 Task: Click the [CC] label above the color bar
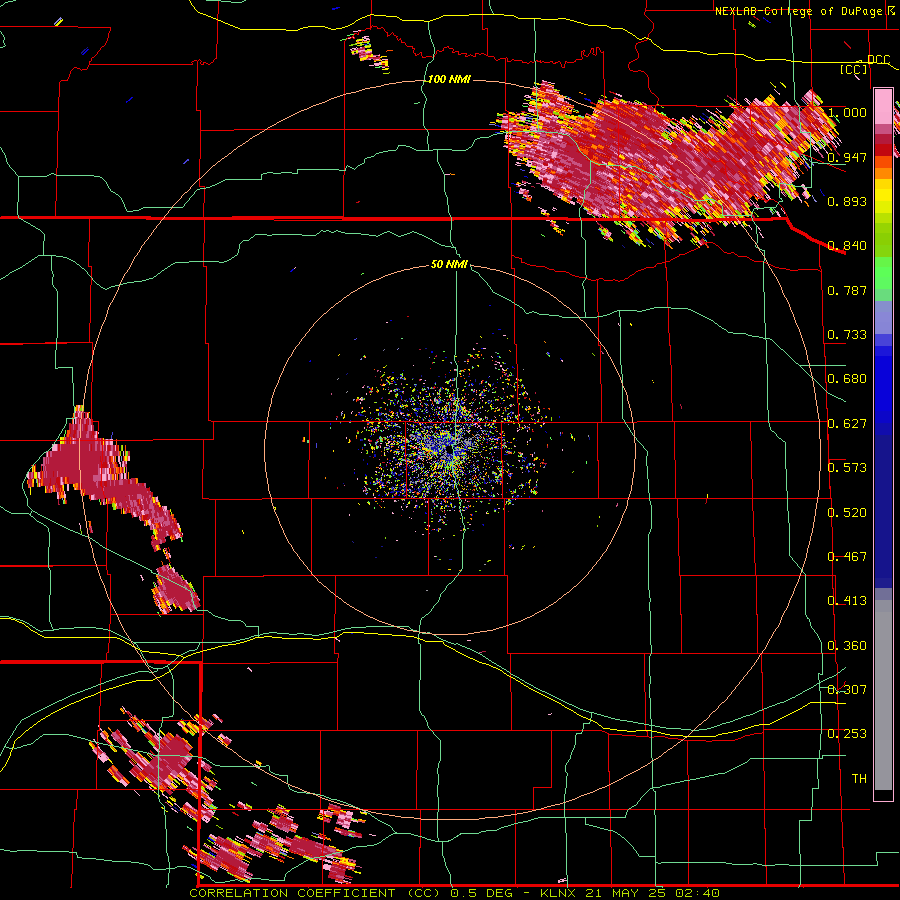pyautogui.click(x=854, y=69)
